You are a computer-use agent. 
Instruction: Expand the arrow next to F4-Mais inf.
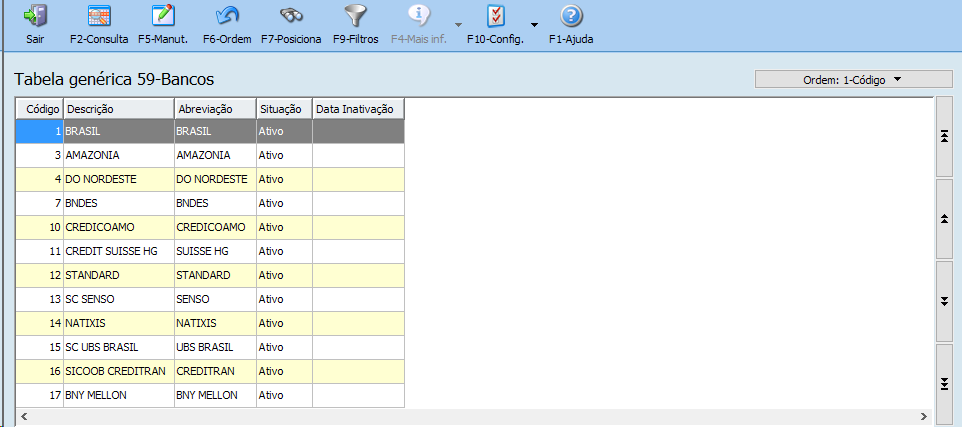(457, 24)
